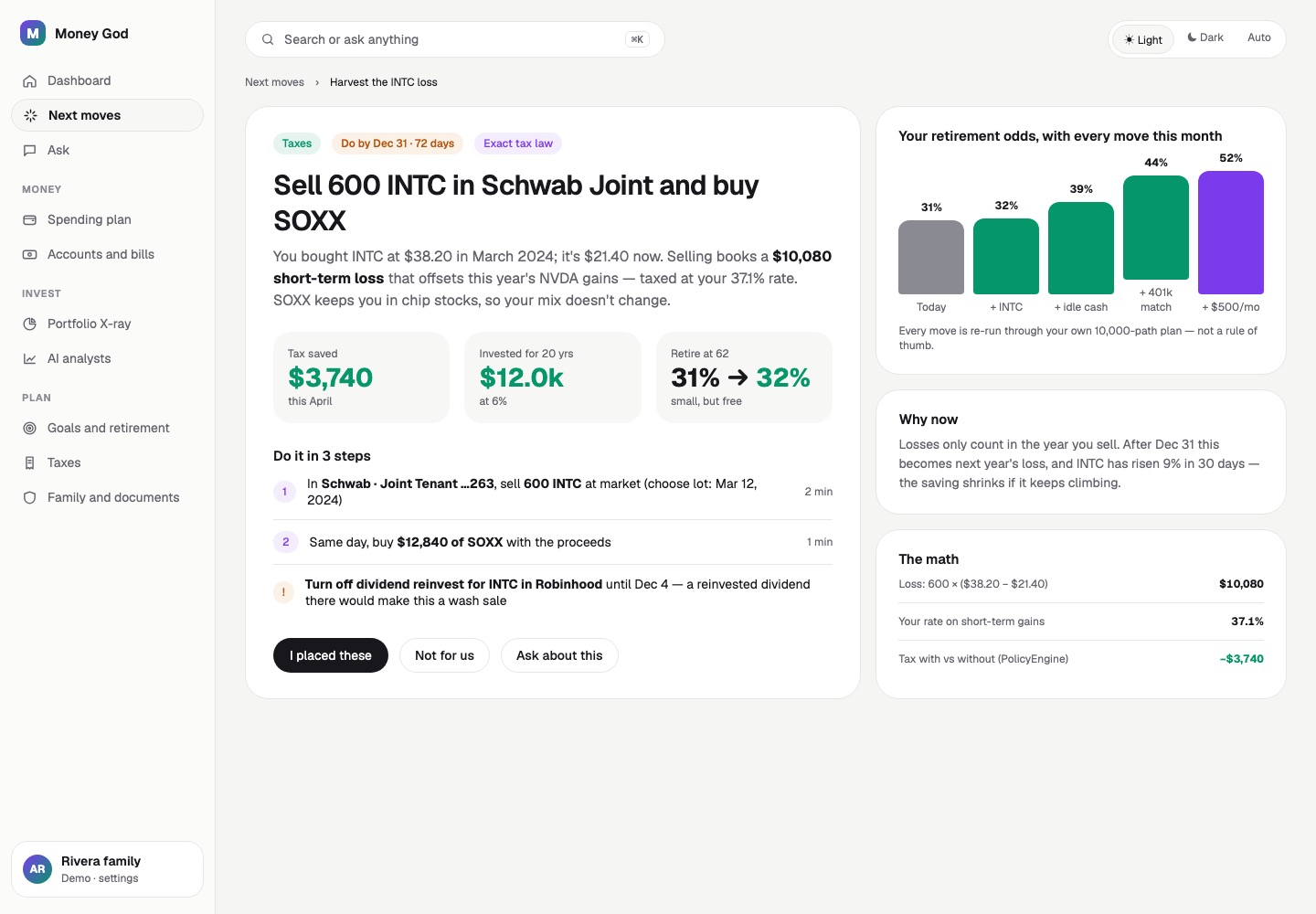1316x914 pixels.
Task: Click the Money God logo icon
Action: (33, 33)
